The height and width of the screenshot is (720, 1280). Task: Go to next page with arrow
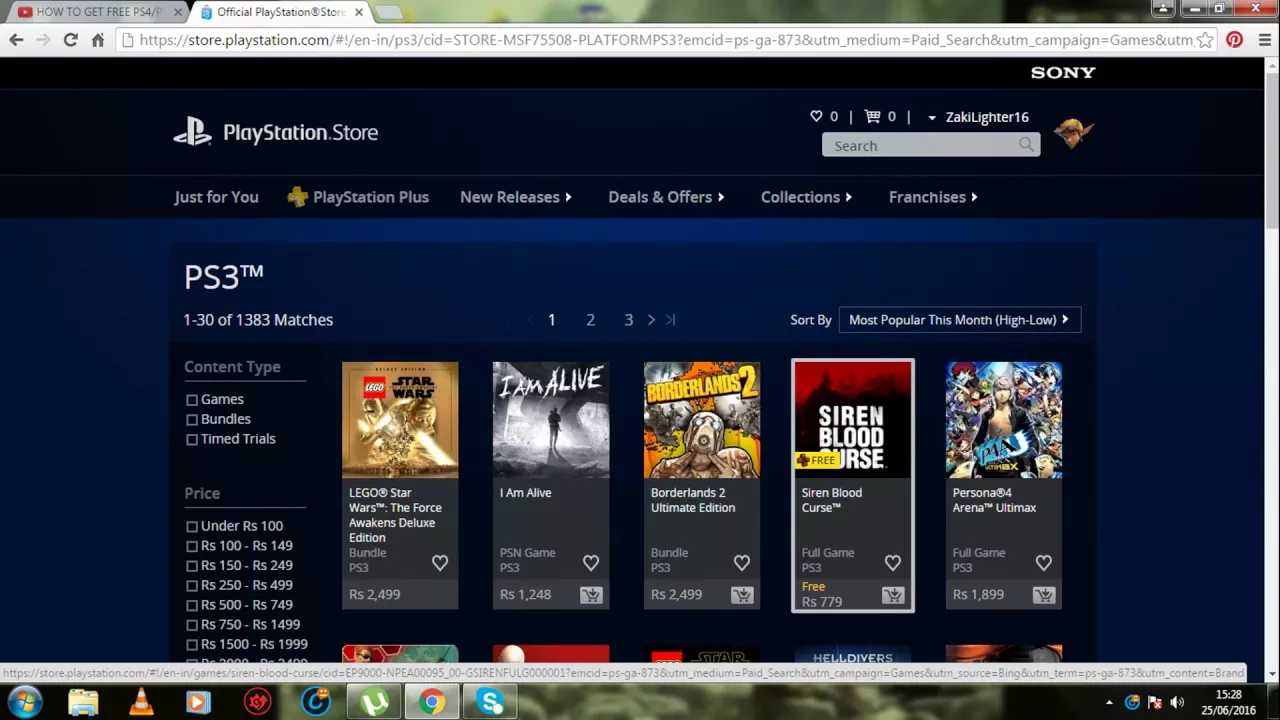[x=651, y=320]
